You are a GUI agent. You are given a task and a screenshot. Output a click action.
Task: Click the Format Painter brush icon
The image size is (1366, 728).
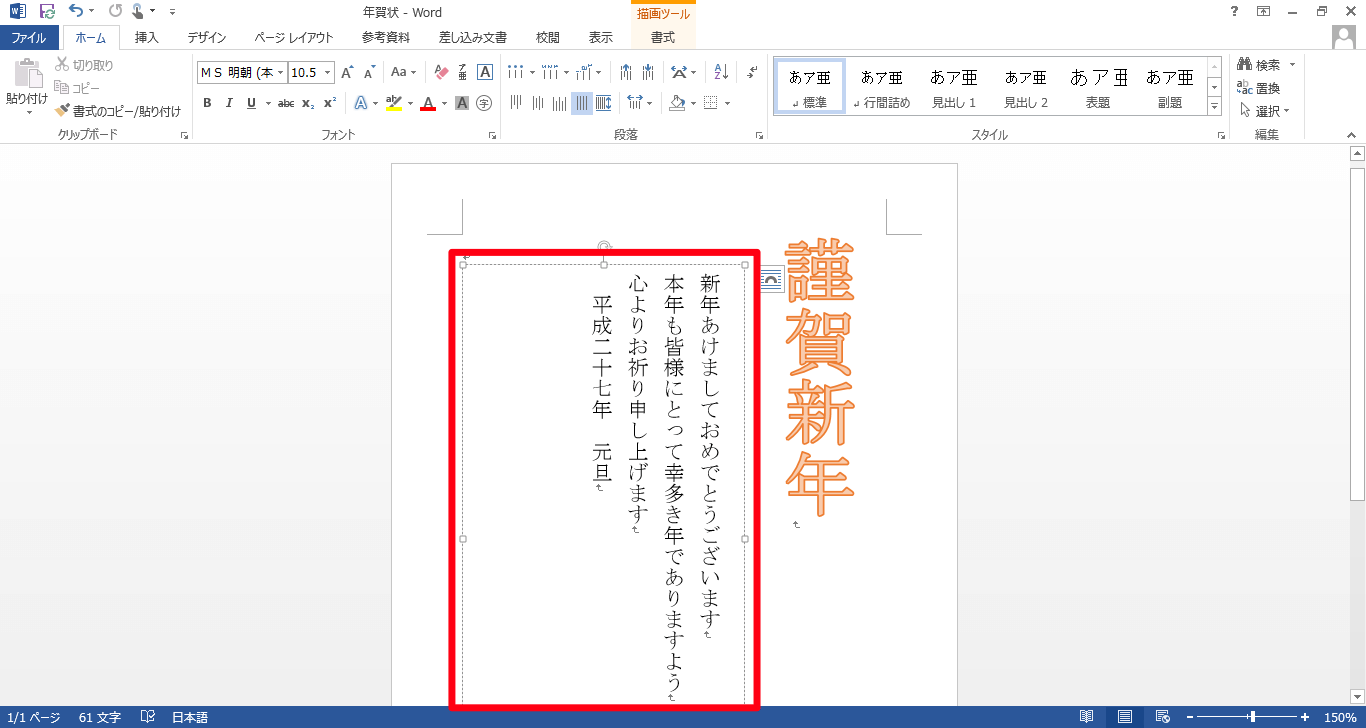coord(63,111)
